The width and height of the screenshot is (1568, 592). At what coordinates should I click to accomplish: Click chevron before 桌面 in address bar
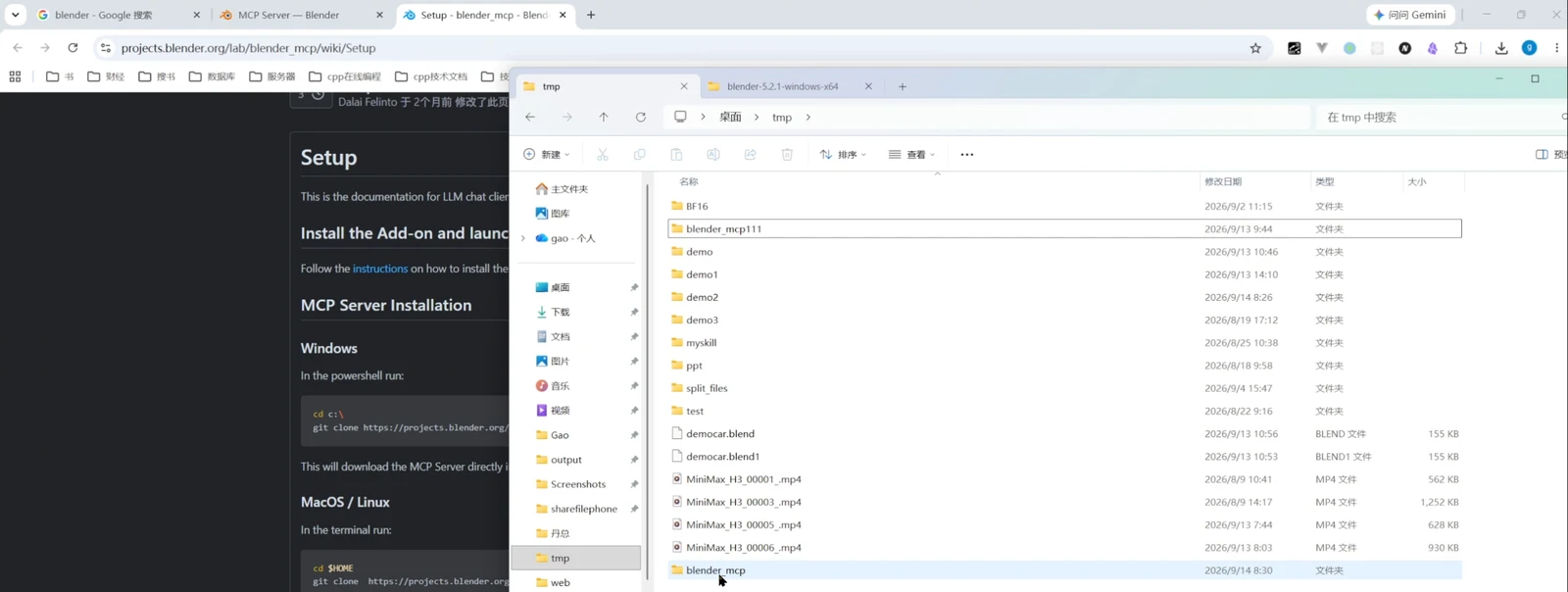click(x=703, y=117)
